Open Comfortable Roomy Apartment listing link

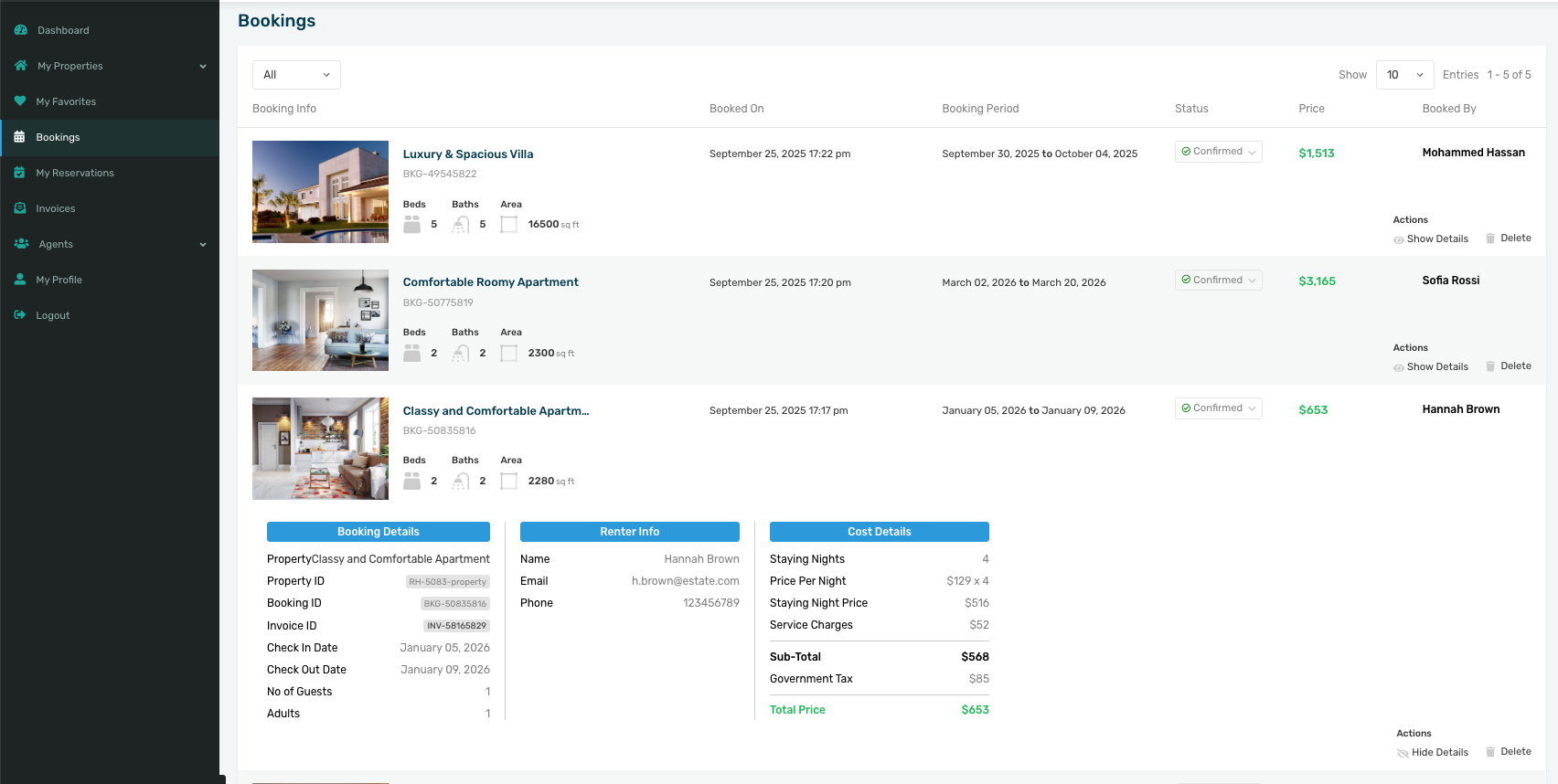tap(491, 282)
